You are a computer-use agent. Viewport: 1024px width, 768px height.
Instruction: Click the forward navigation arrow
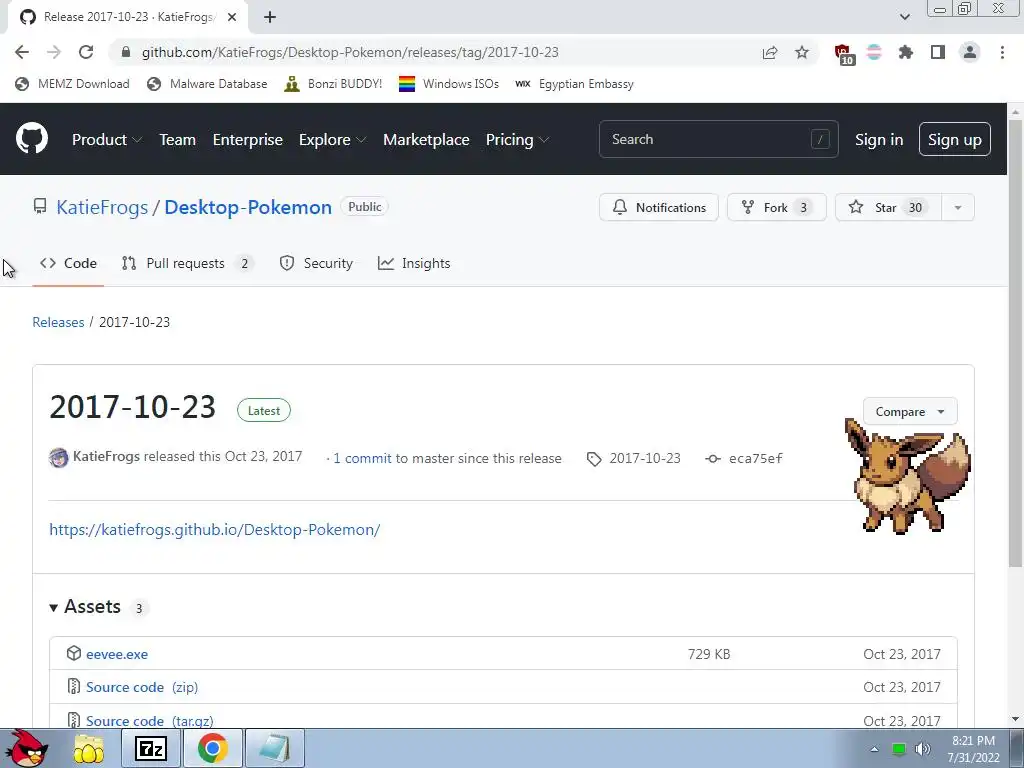(x=54, y=52)
